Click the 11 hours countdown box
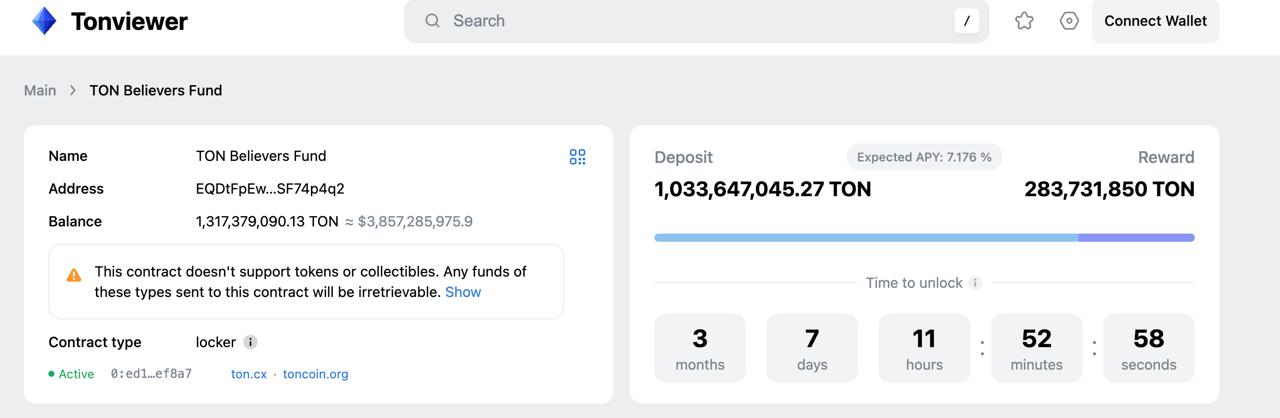Screen dimensions: 1280x418 (x=924, y=348)
